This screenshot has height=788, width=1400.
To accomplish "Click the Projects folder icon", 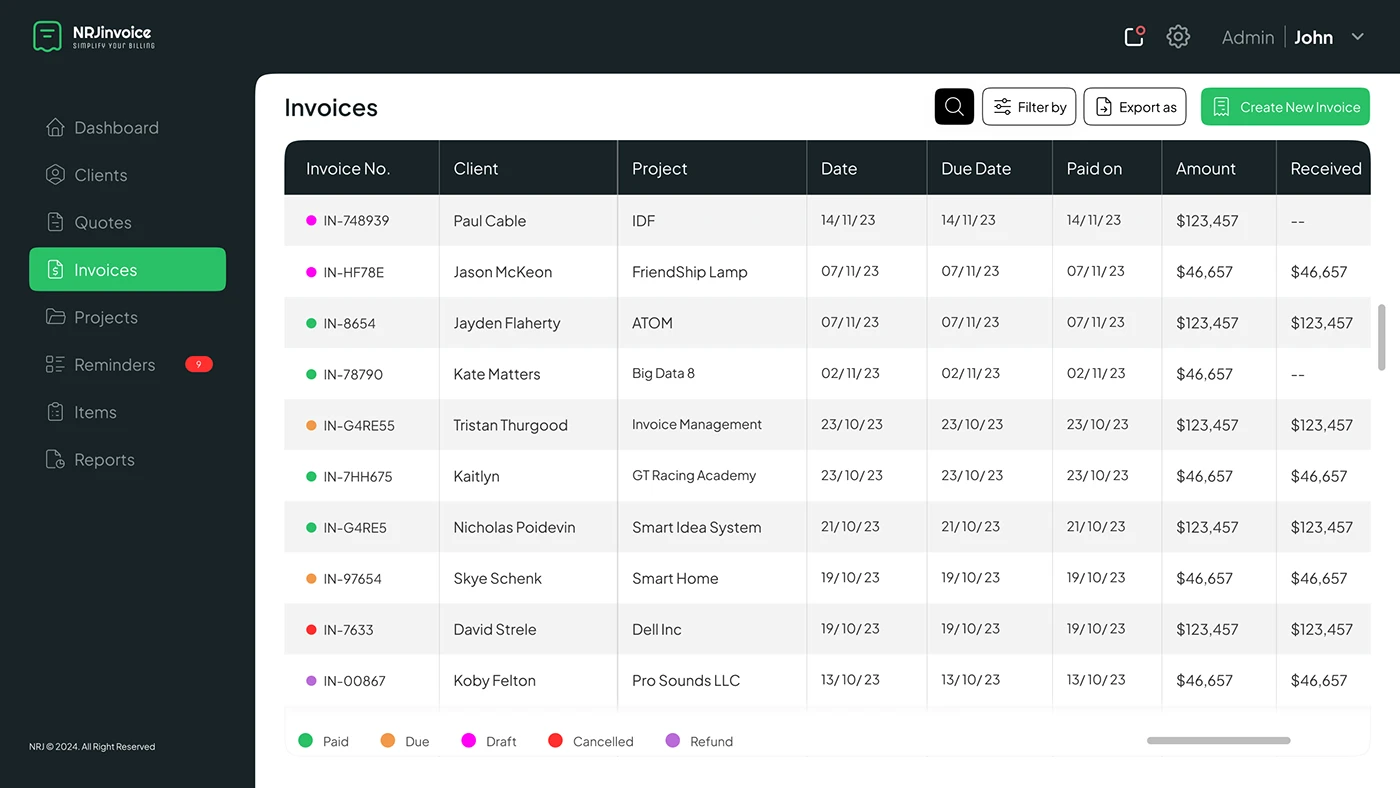I will pos(56,317).
